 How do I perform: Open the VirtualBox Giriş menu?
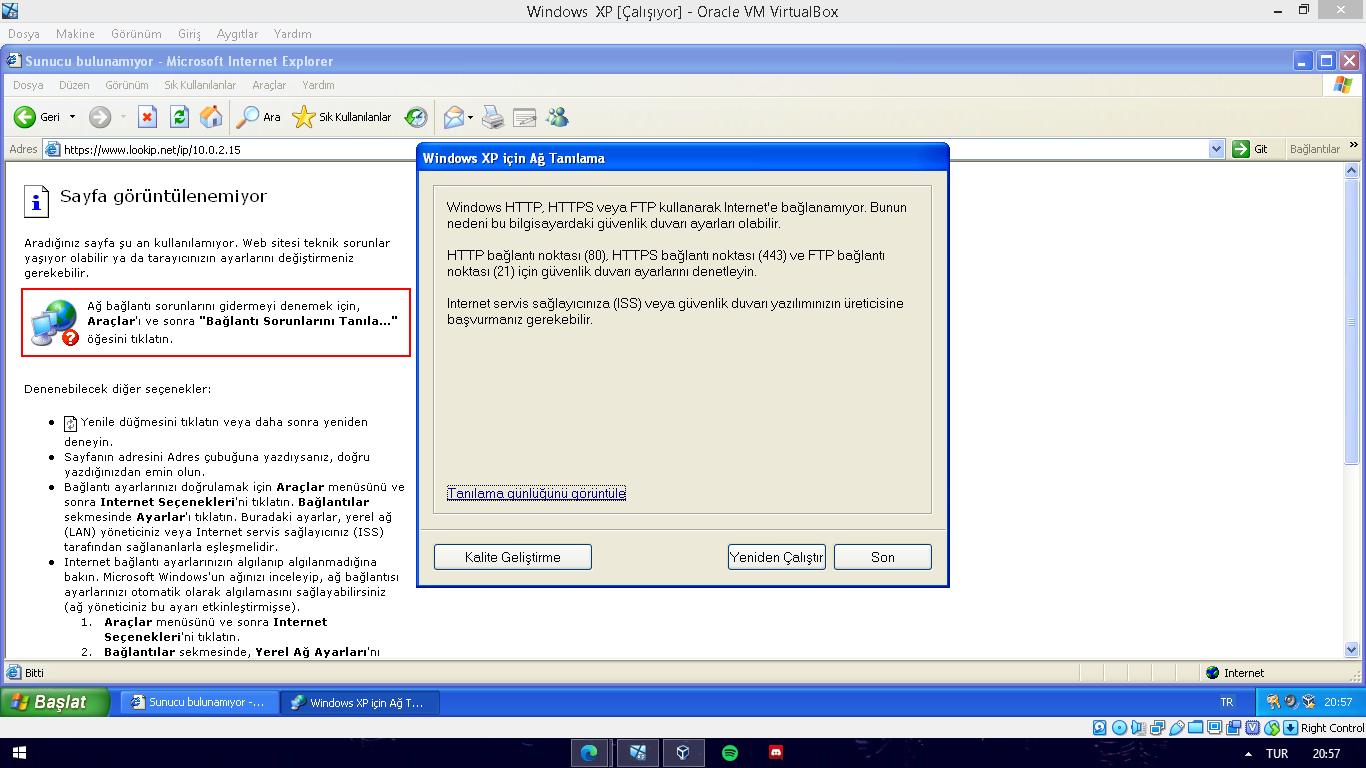pyautogui.click(x=188, y=34)
